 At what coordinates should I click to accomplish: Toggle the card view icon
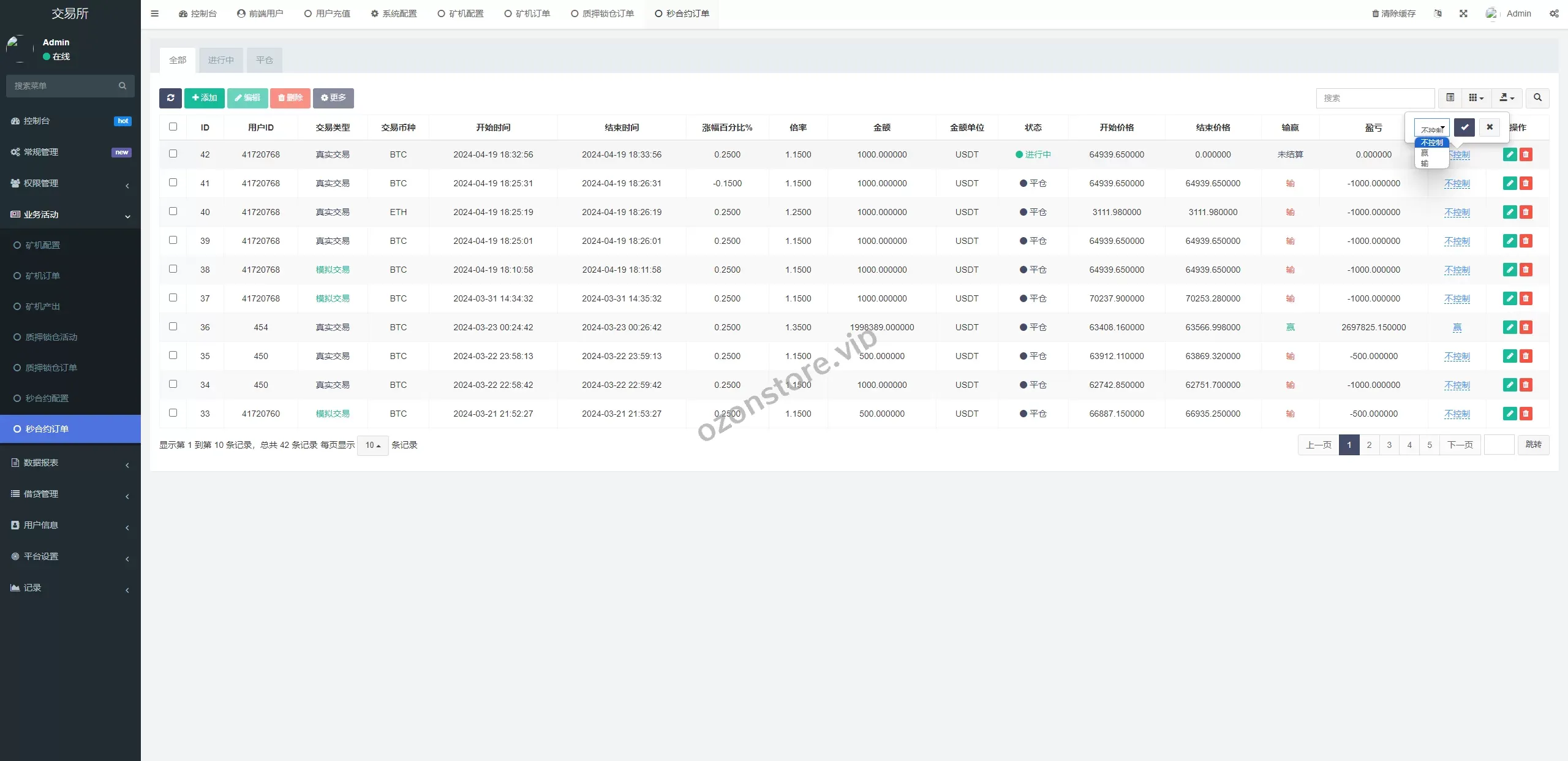pyautogui.click(x=1450, y=98)
